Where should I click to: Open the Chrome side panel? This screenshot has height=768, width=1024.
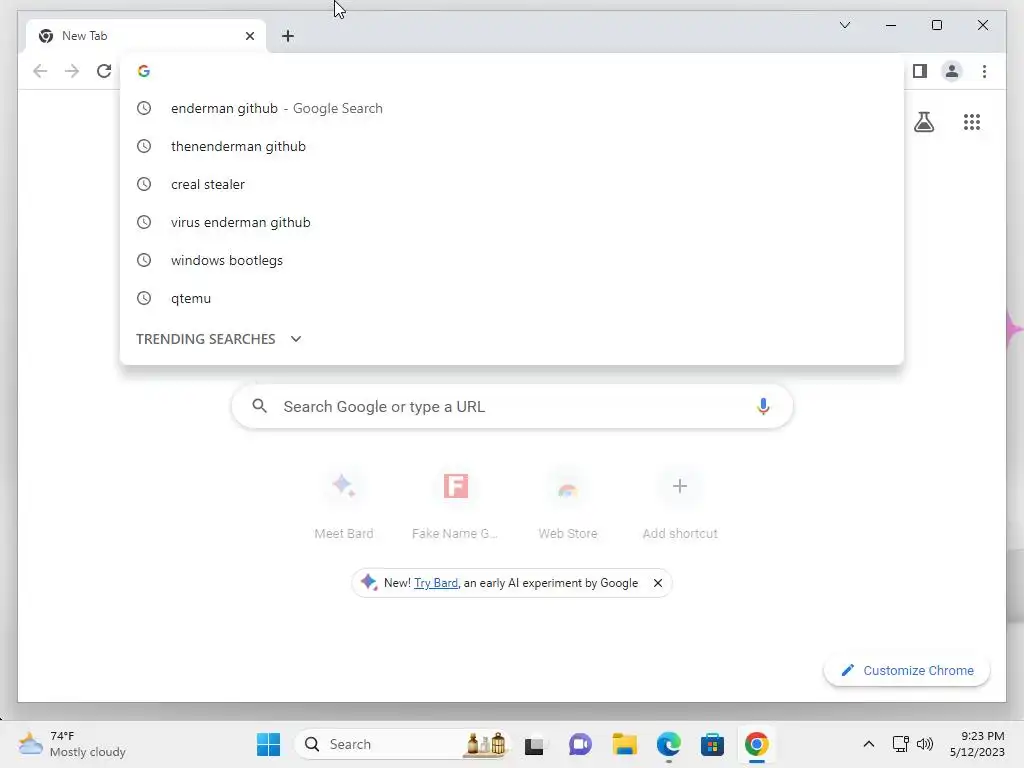920,71
